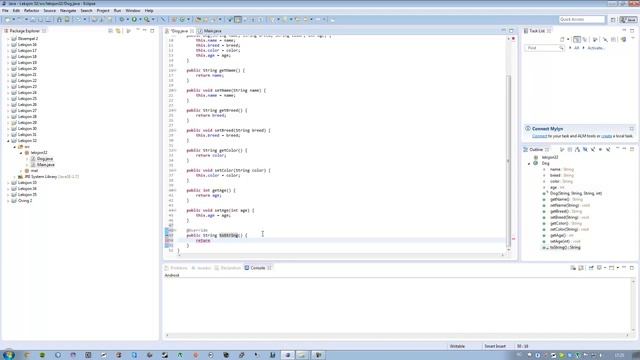Select the Dog constructor in Outline
Image resolution: width=640 pixels, height=360 pixels.
(576, 193)
